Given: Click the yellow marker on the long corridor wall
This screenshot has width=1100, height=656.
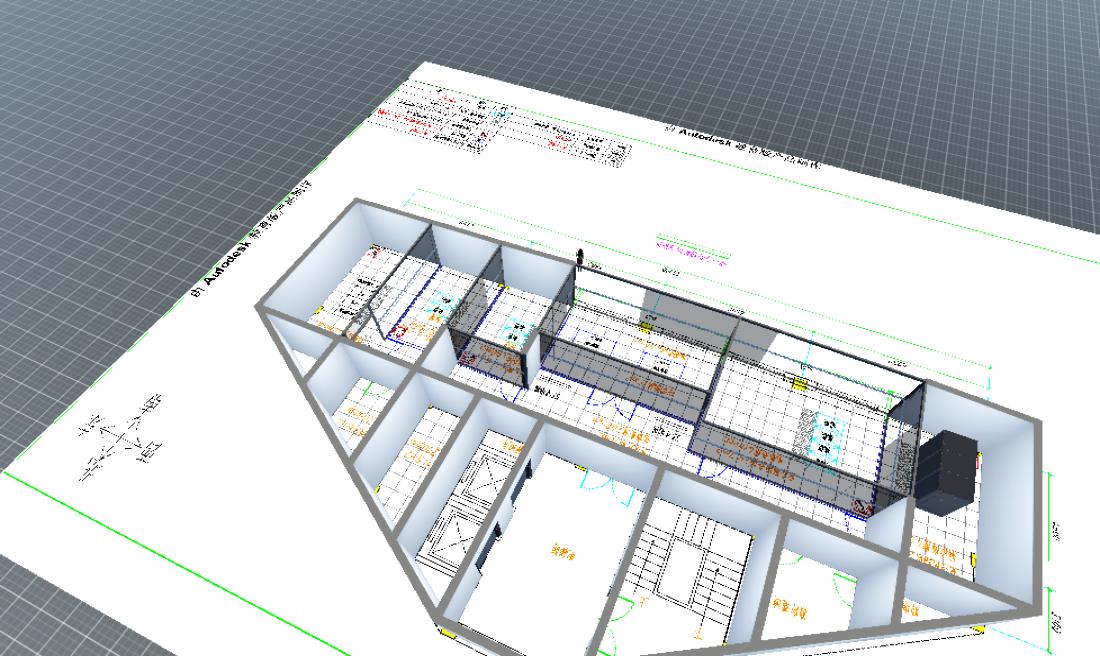Looking at the screenshot, I should (x=647, y=327).
